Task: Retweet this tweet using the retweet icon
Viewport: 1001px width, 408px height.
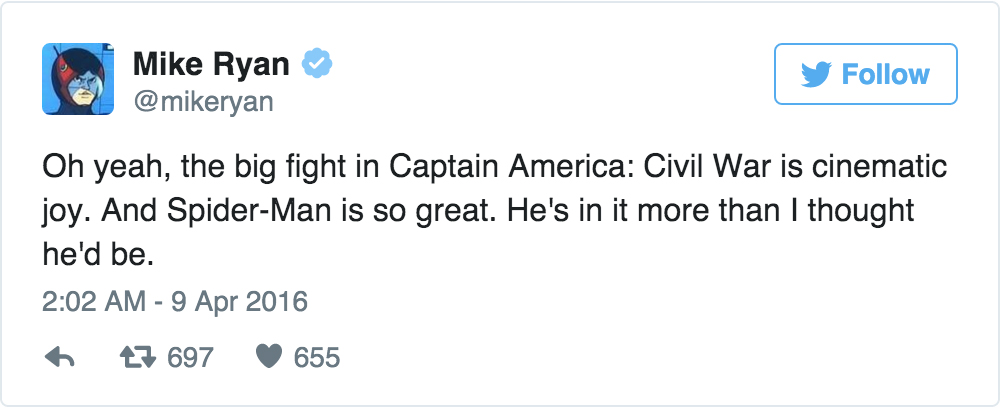Action: point(141,357)
